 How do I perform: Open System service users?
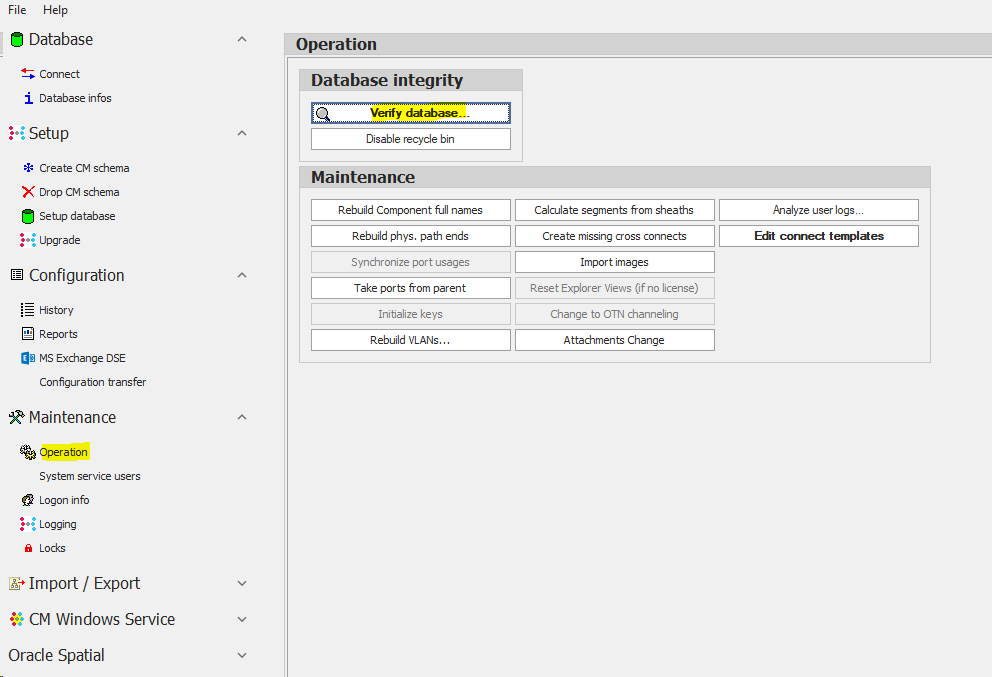90,476
